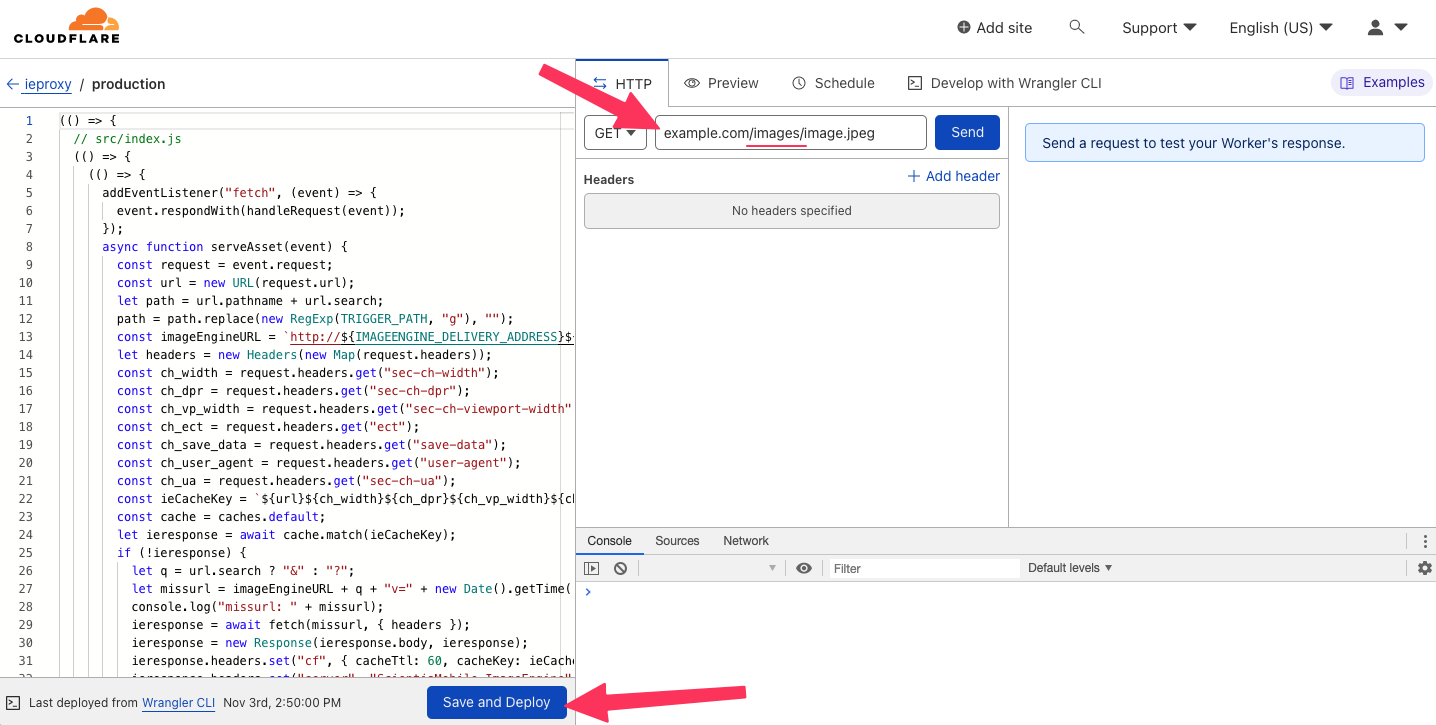Viewport: 1436px width, 725px height.
Task: Open the user account menu
Action: click(1387, 28)
